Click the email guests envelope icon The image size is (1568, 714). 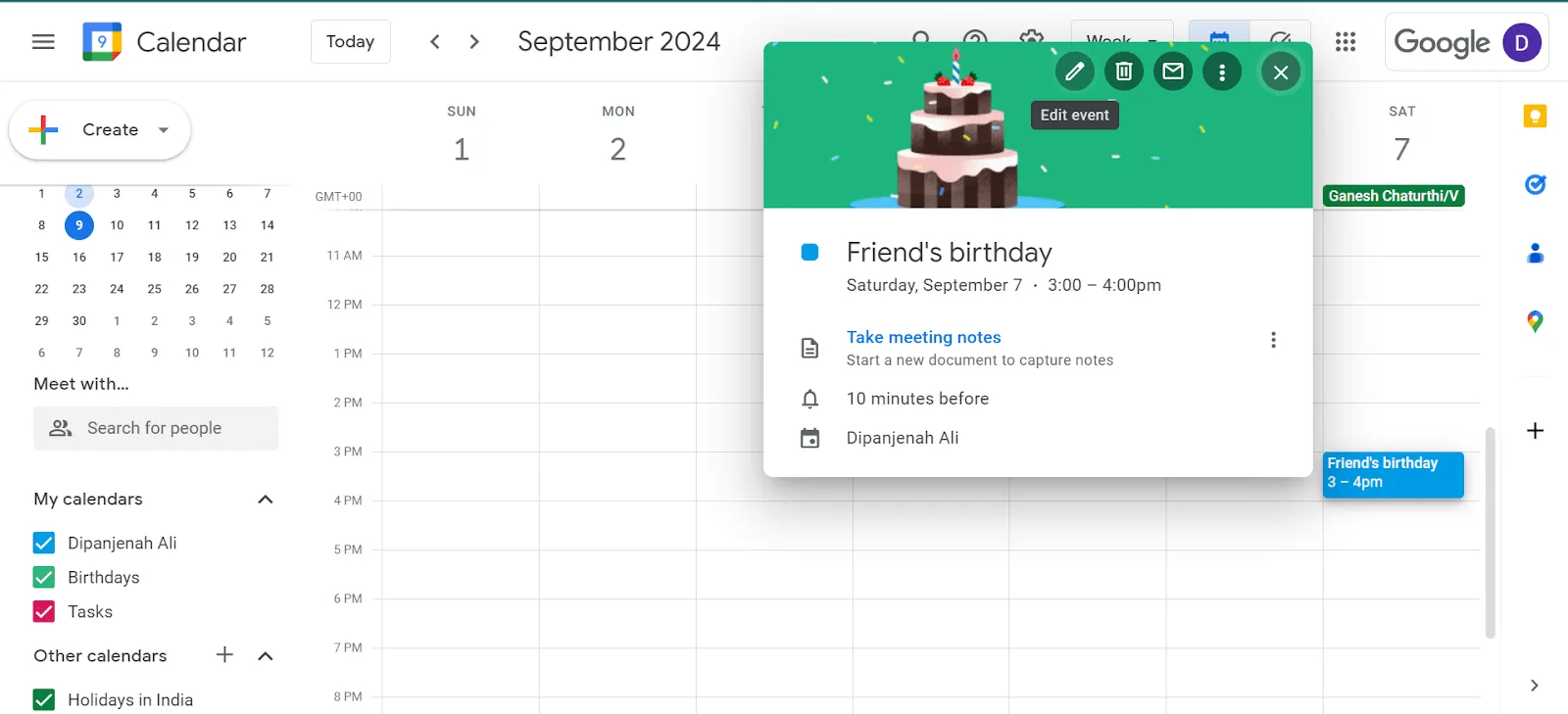(x=1173, y=71)
